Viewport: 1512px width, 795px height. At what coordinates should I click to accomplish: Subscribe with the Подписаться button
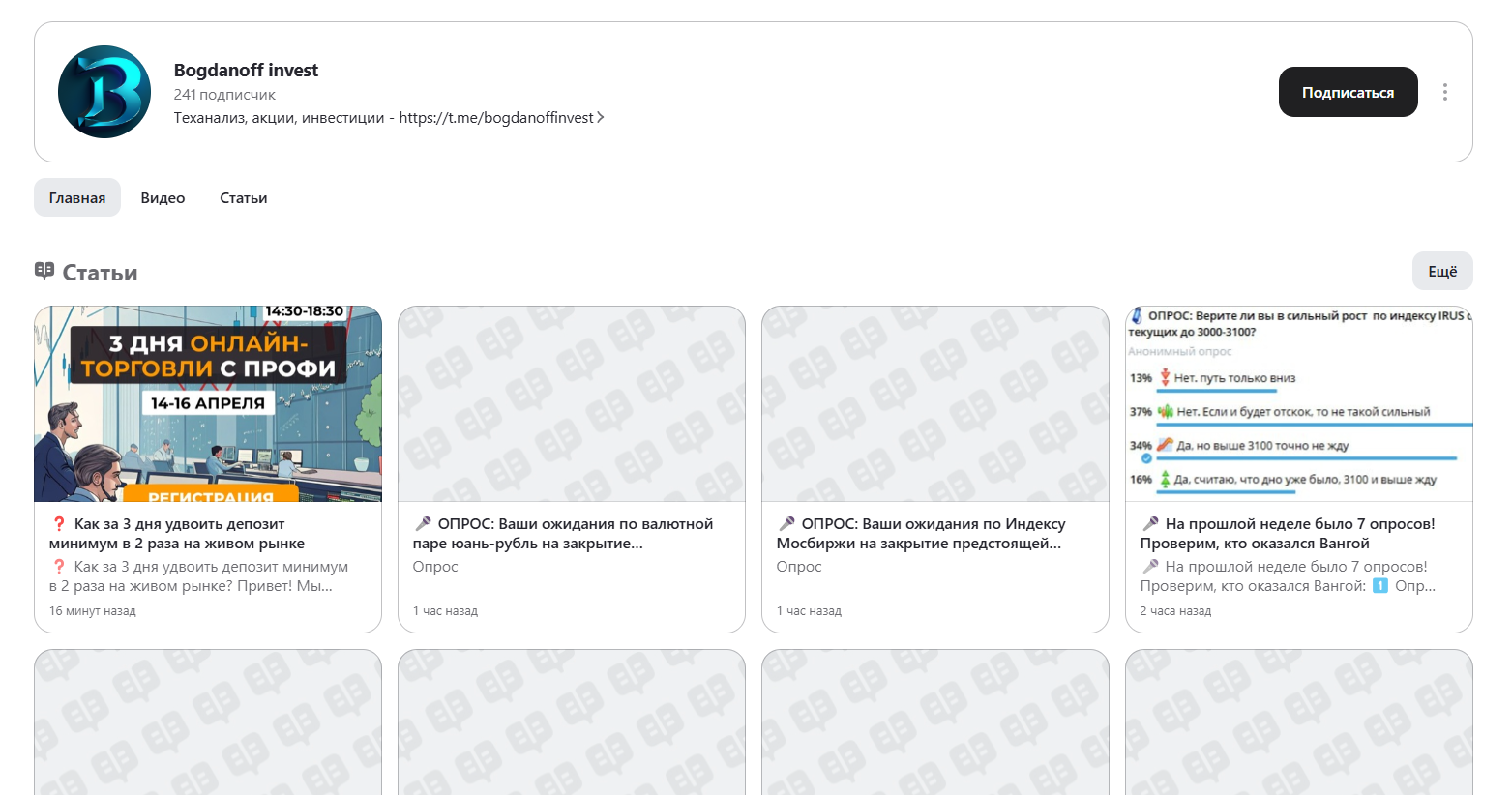coord(1348,92)
